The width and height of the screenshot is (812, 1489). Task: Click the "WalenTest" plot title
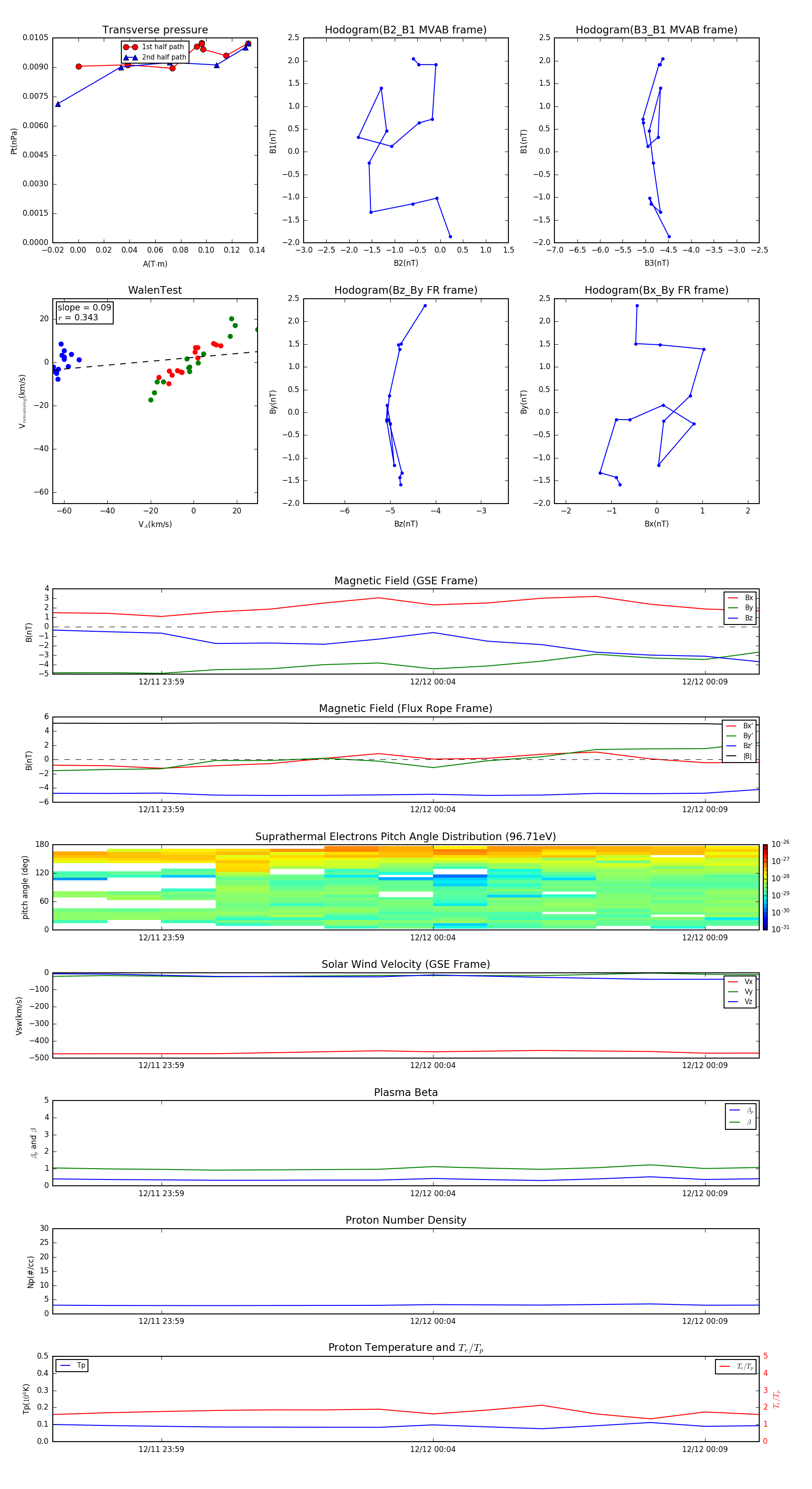click(x=155, y=290)
